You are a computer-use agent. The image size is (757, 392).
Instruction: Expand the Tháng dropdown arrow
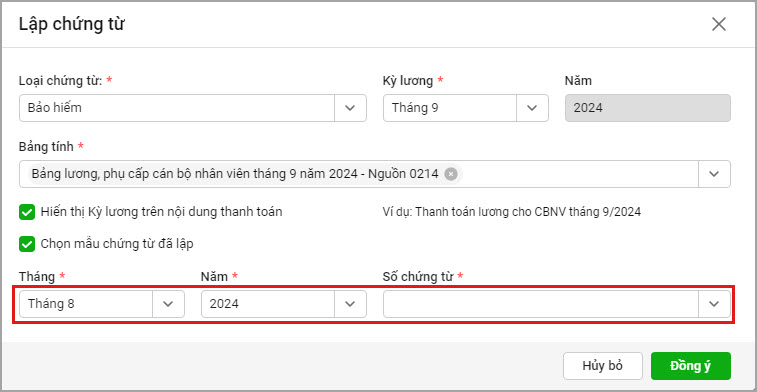[x=168, y=304]
